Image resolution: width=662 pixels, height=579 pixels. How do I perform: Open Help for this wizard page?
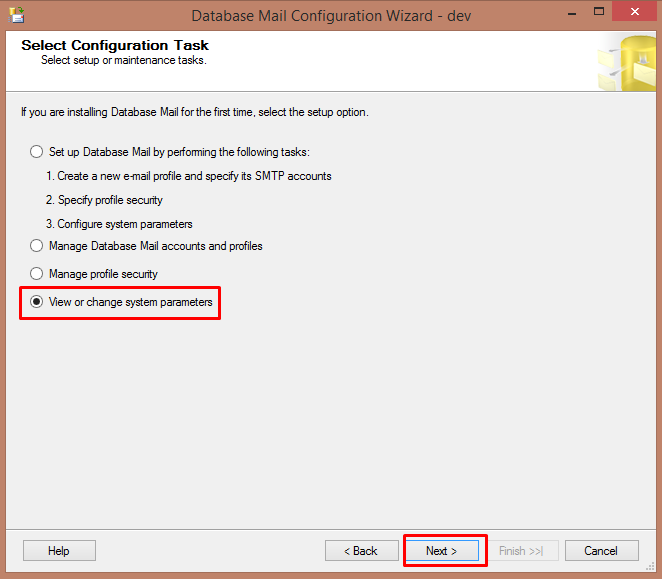point(59,551)
